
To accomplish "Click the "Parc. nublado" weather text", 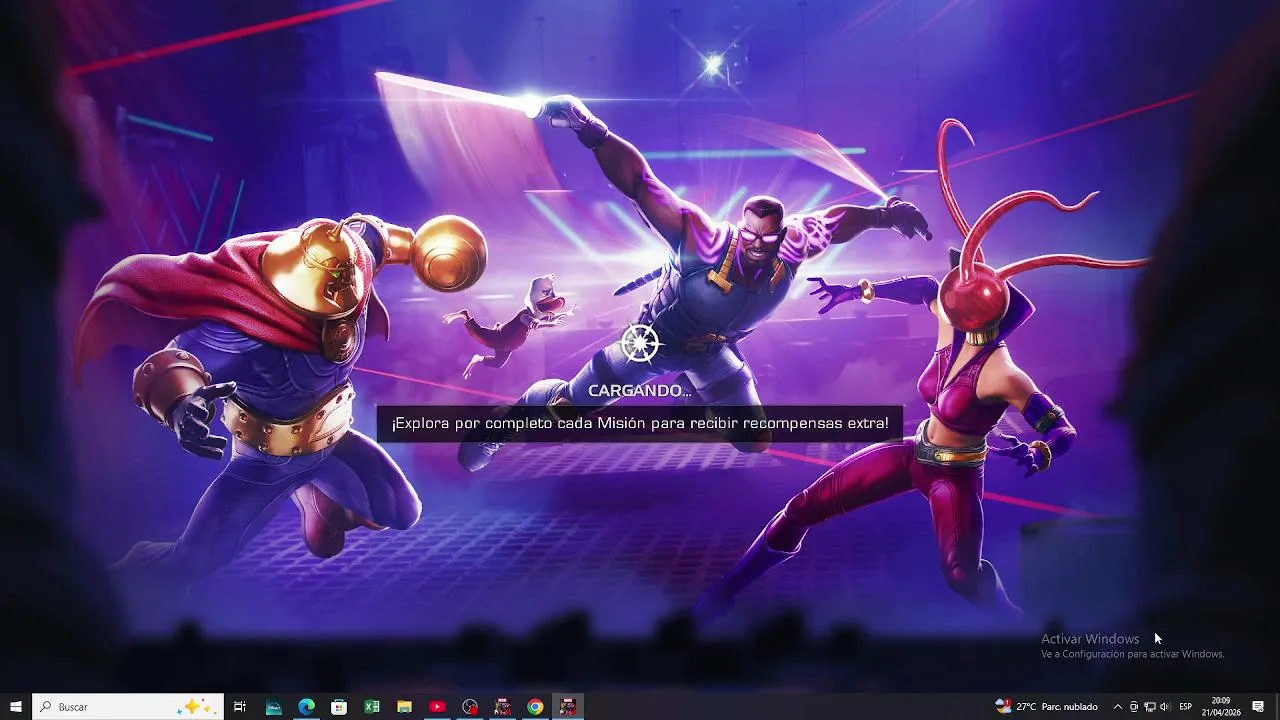I will coord(1070,707).
